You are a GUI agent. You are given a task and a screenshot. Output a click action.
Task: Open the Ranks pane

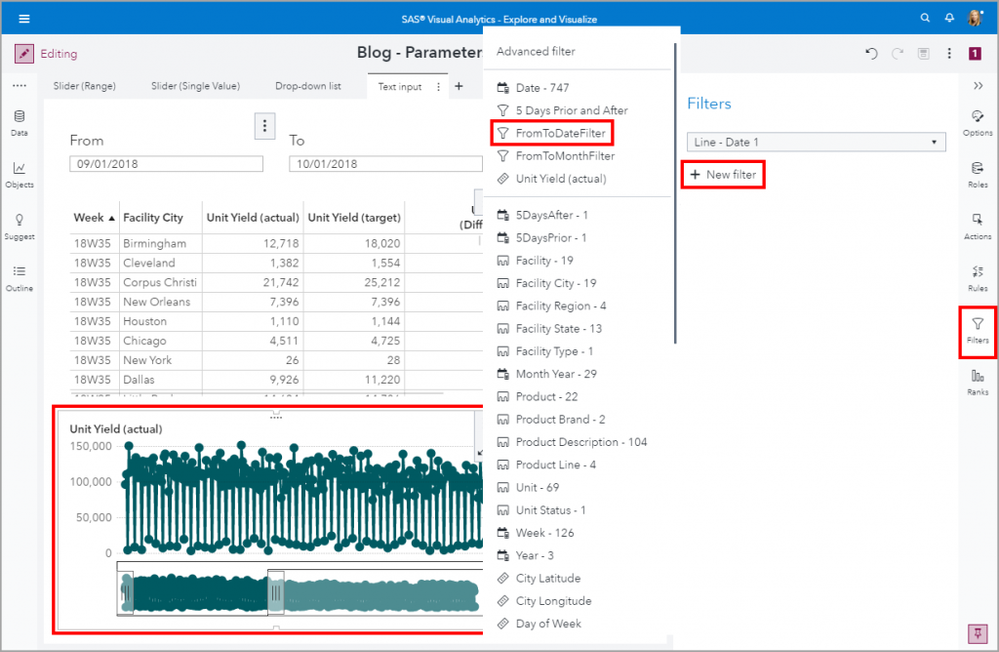[x=977, y=382]
